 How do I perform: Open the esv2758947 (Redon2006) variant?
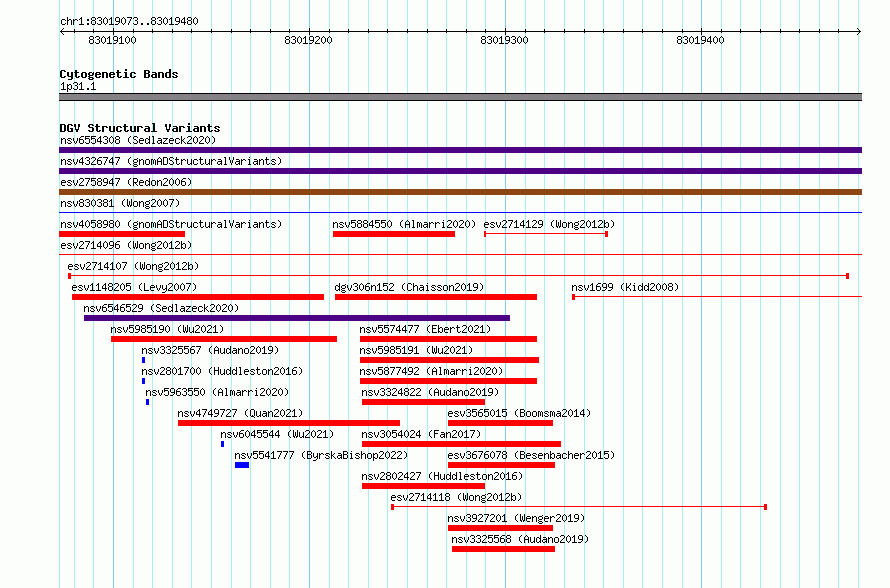pos(126,182)
